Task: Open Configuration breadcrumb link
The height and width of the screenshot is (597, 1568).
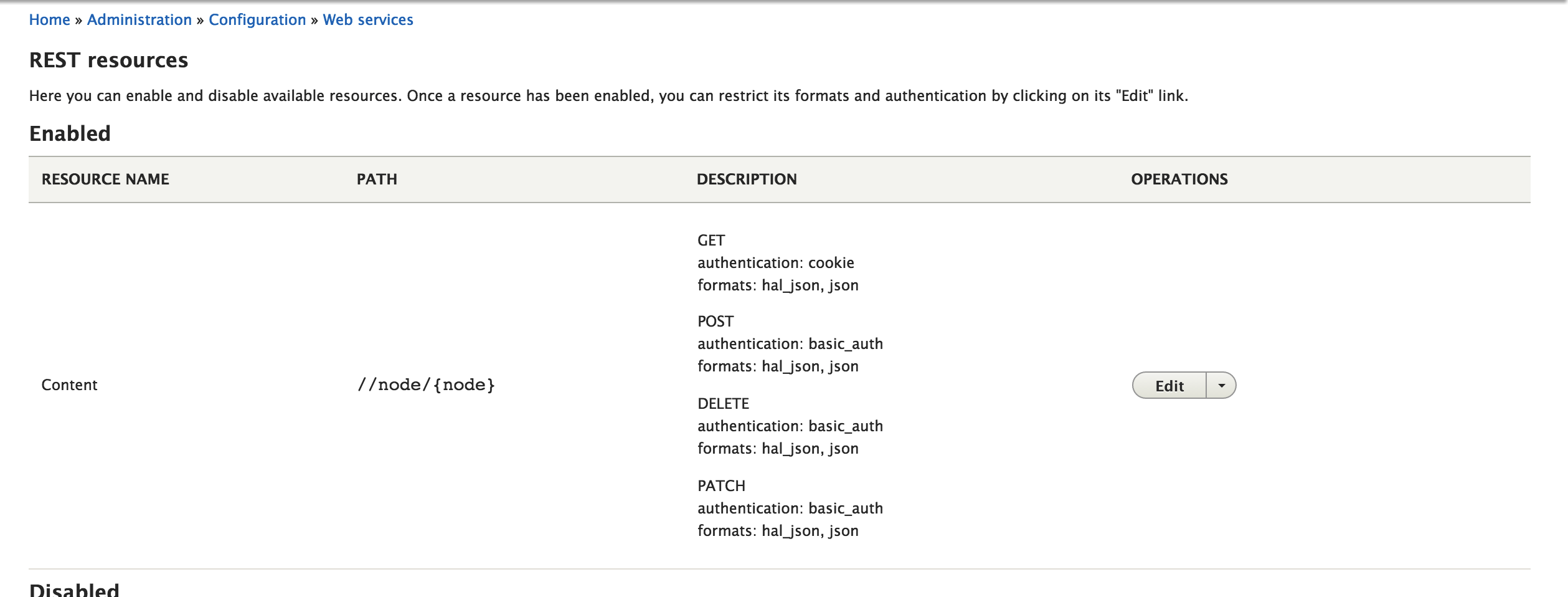Action: pyautogui.click(x=257, y=20)
